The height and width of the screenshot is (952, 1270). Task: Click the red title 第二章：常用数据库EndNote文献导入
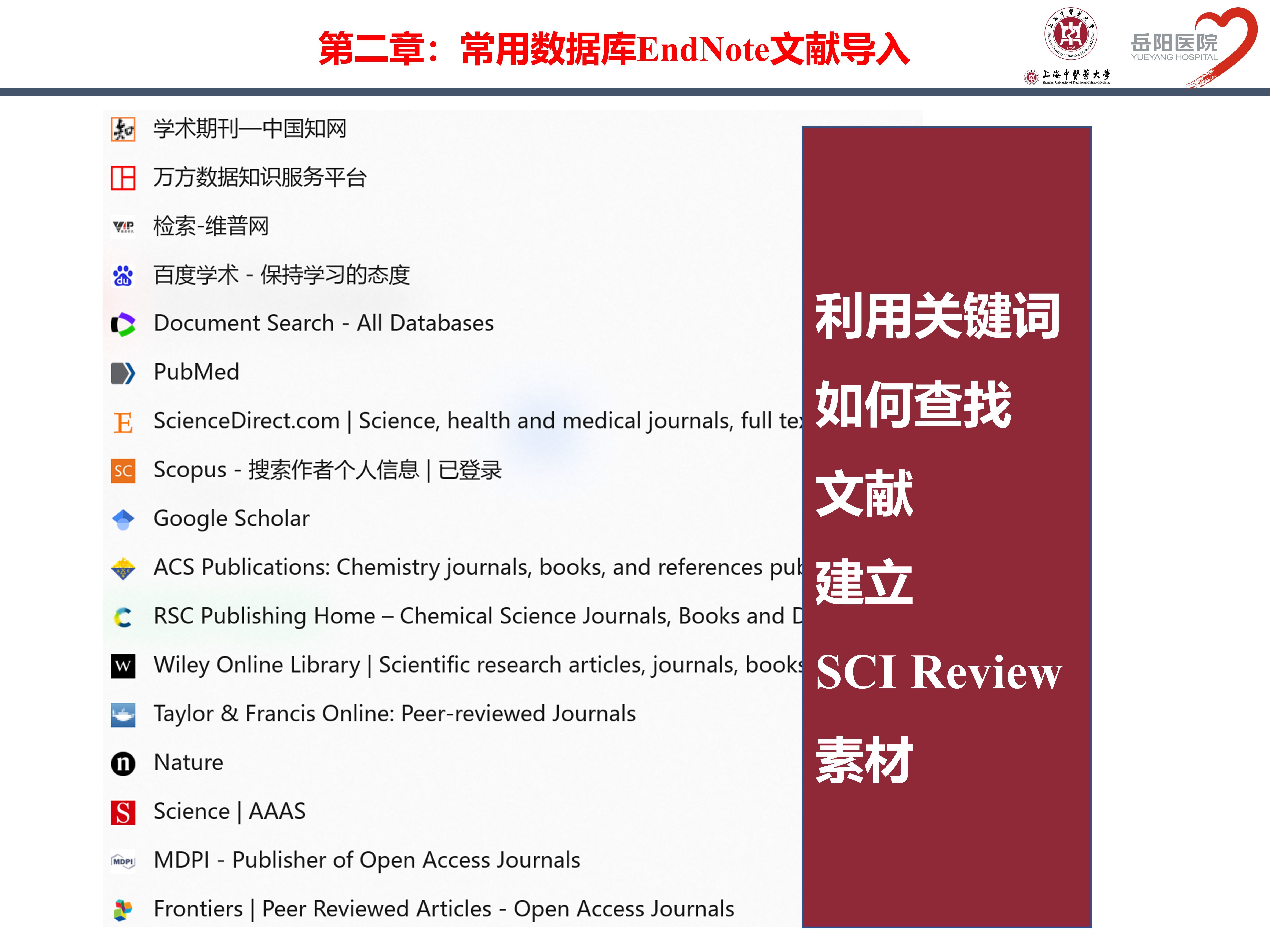(x=614, y=49)
